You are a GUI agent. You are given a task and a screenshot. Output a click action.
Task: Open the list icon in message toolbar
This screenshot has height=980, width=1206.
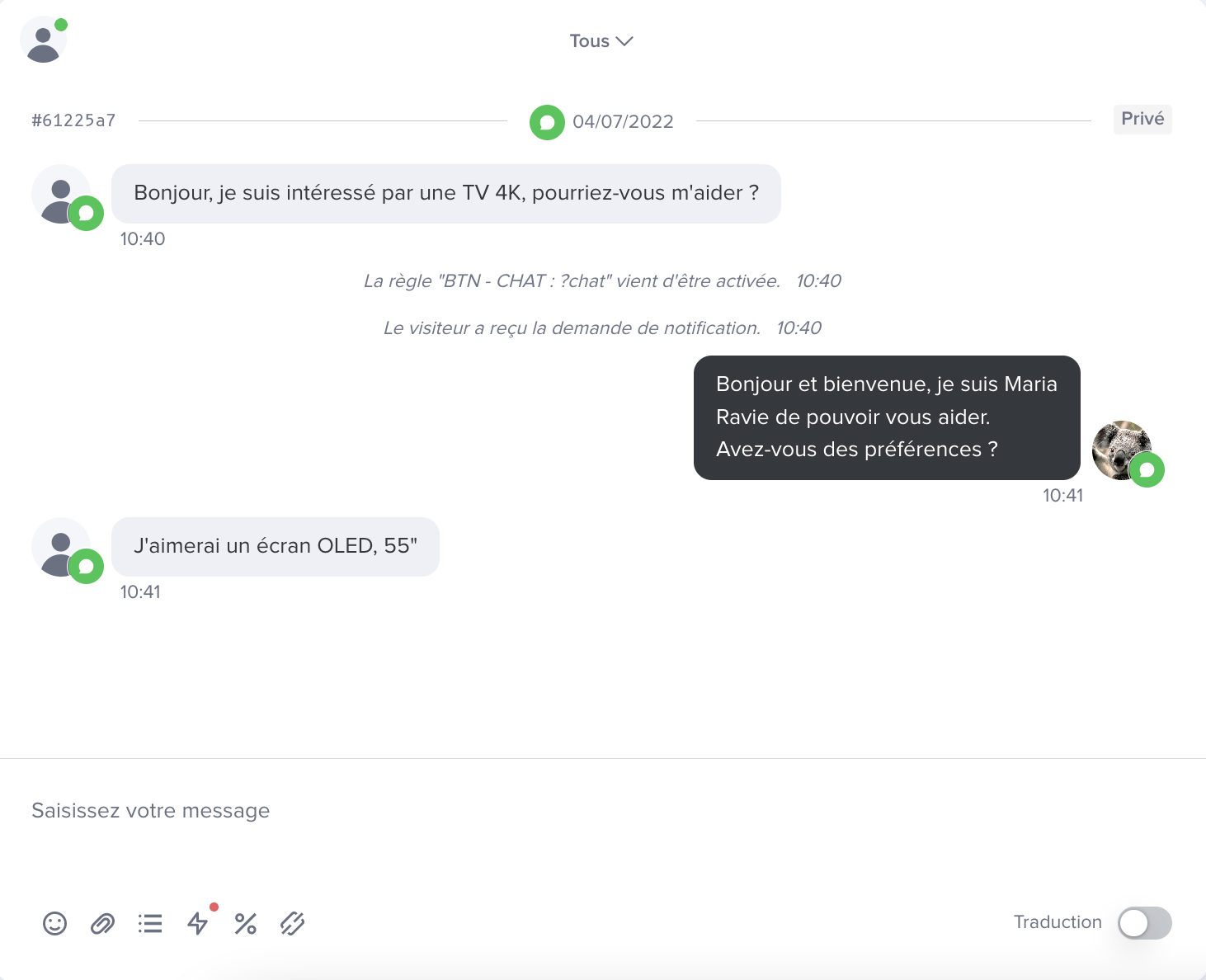150,923
